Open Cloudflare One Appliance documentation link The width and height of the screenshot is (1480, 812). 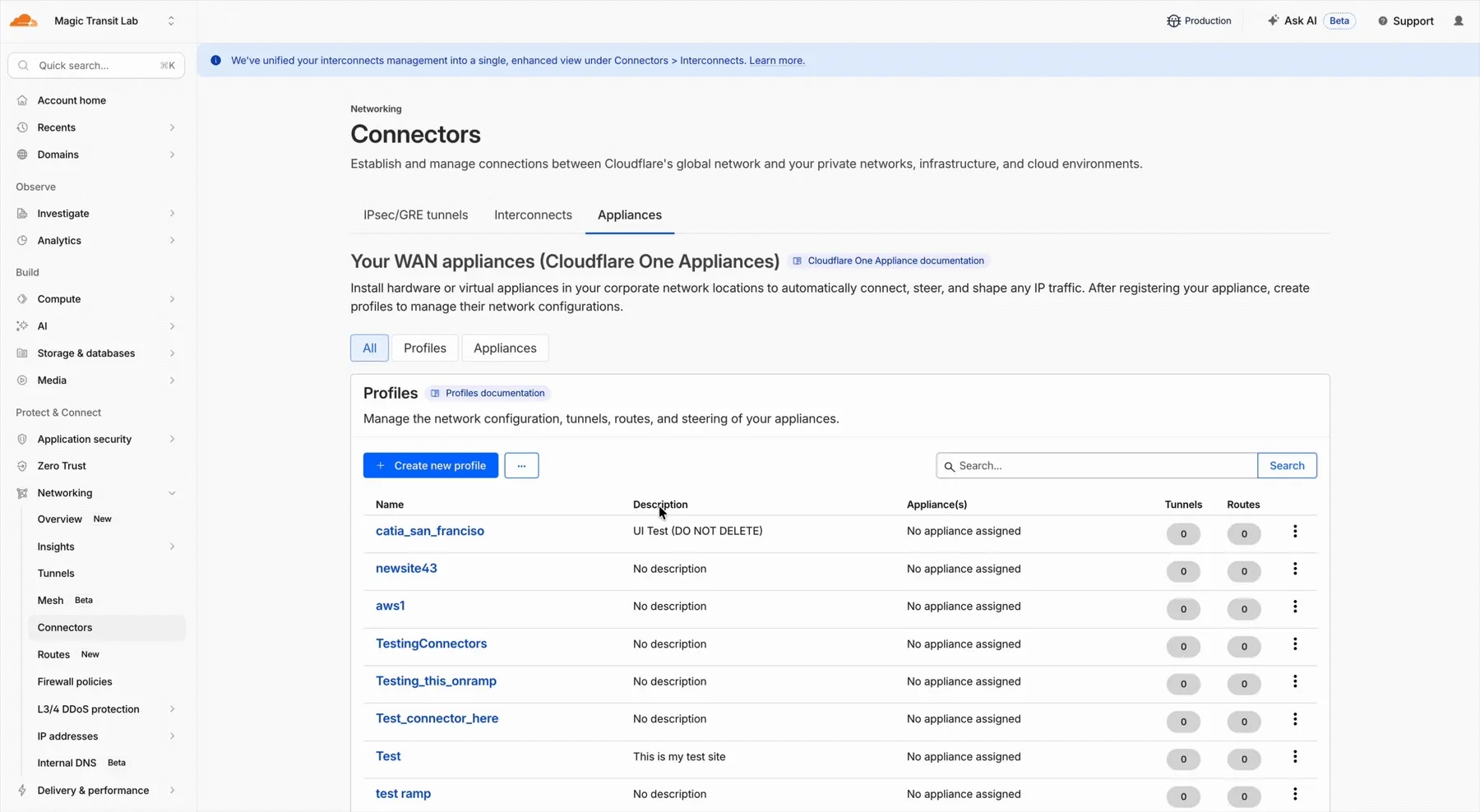point(889,261)
